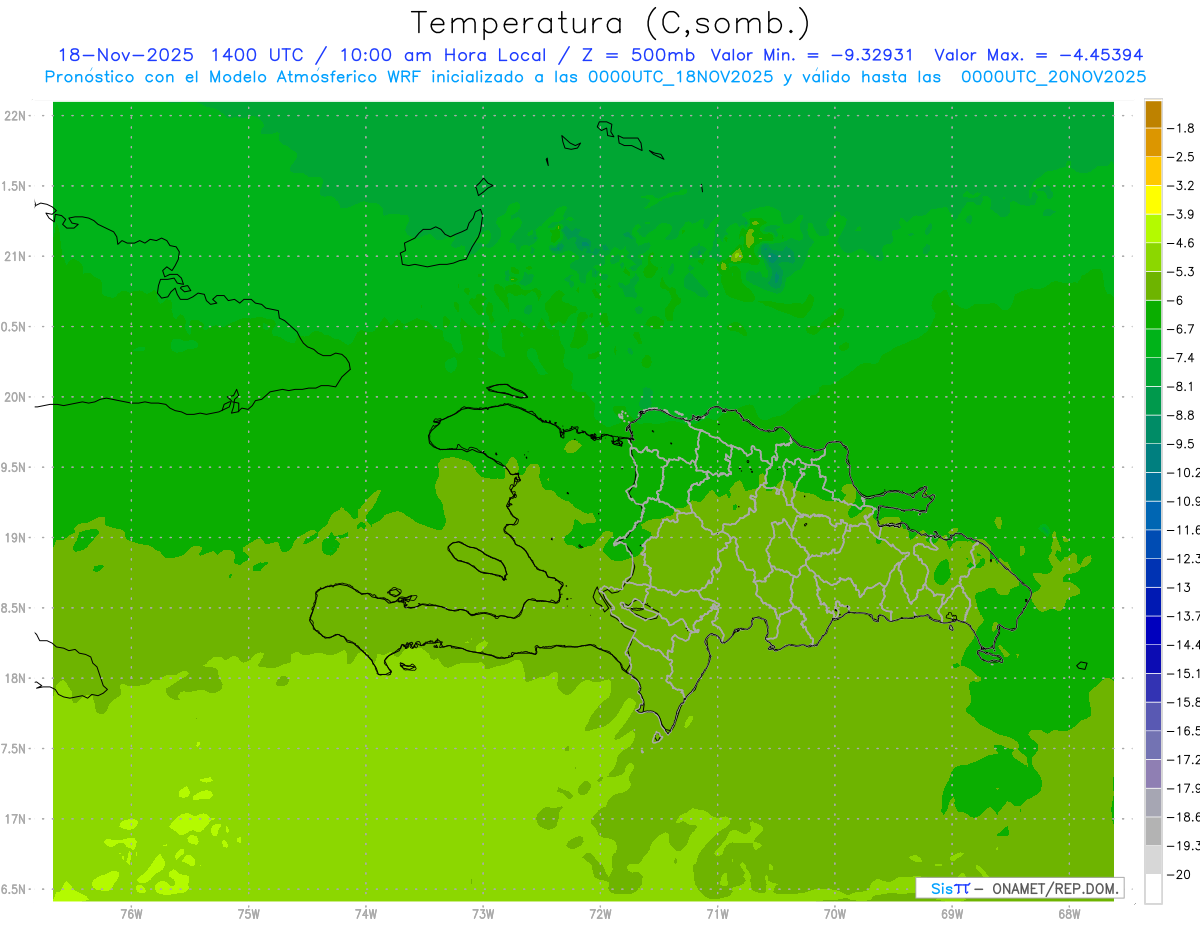Click the '-6.7' colorbar value
The width and height of the screenshot is (1200, 927).
[x=1181, y=329]
